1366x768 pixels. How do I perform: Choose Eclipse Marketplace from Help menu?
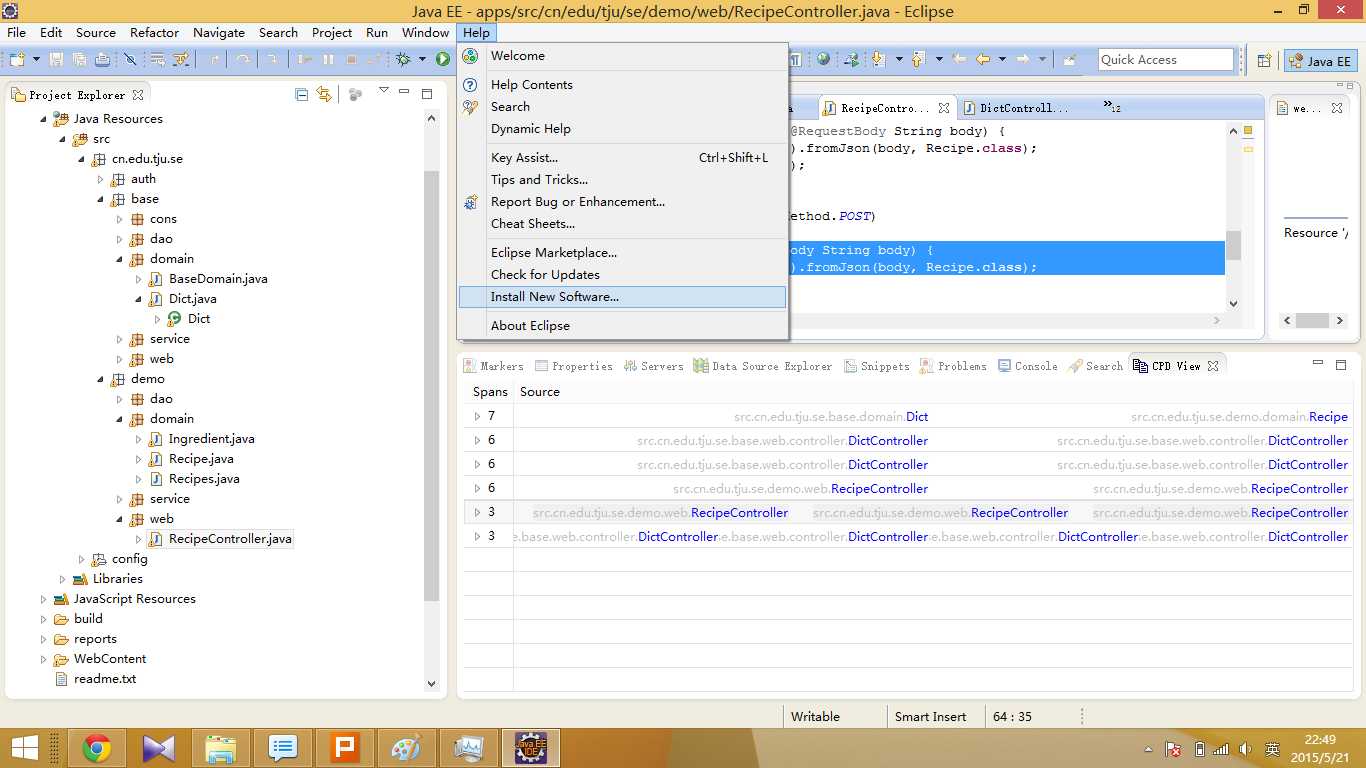pyautogui.click(x=622, y=253)
